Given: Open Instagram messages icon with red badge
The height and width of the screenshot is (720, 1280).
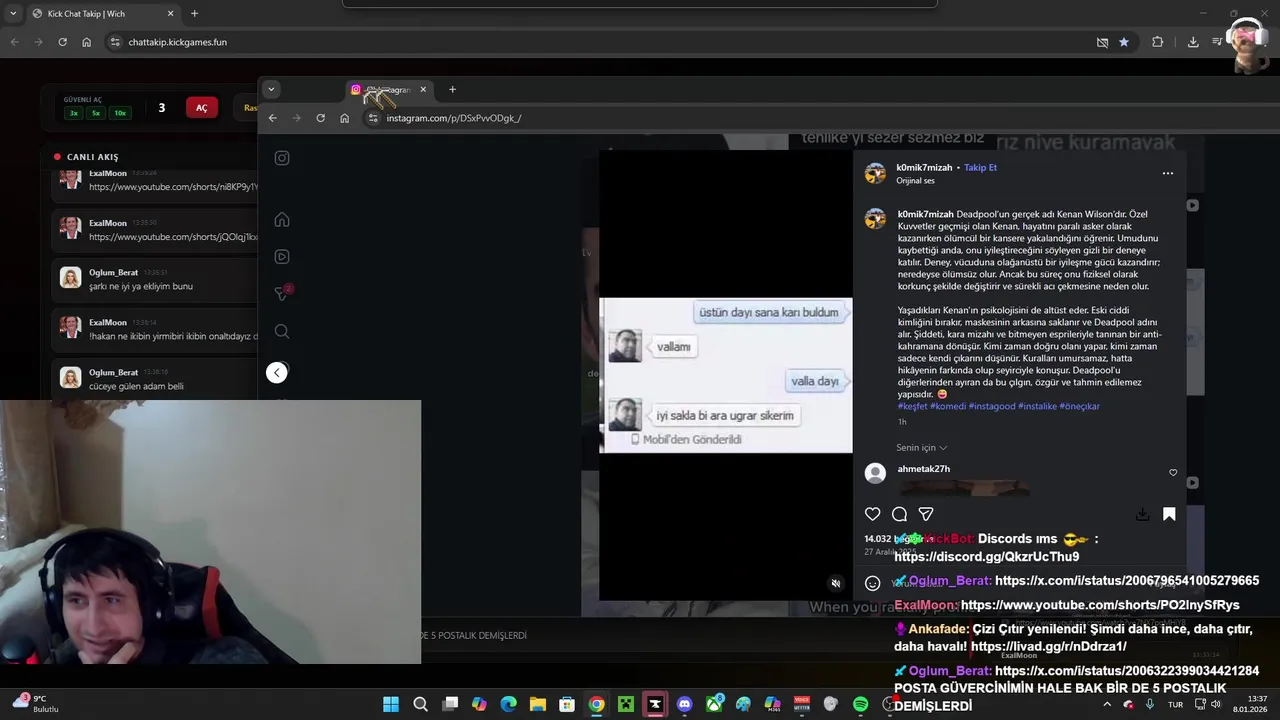Looking at the screenshot, I should (282, 293).
